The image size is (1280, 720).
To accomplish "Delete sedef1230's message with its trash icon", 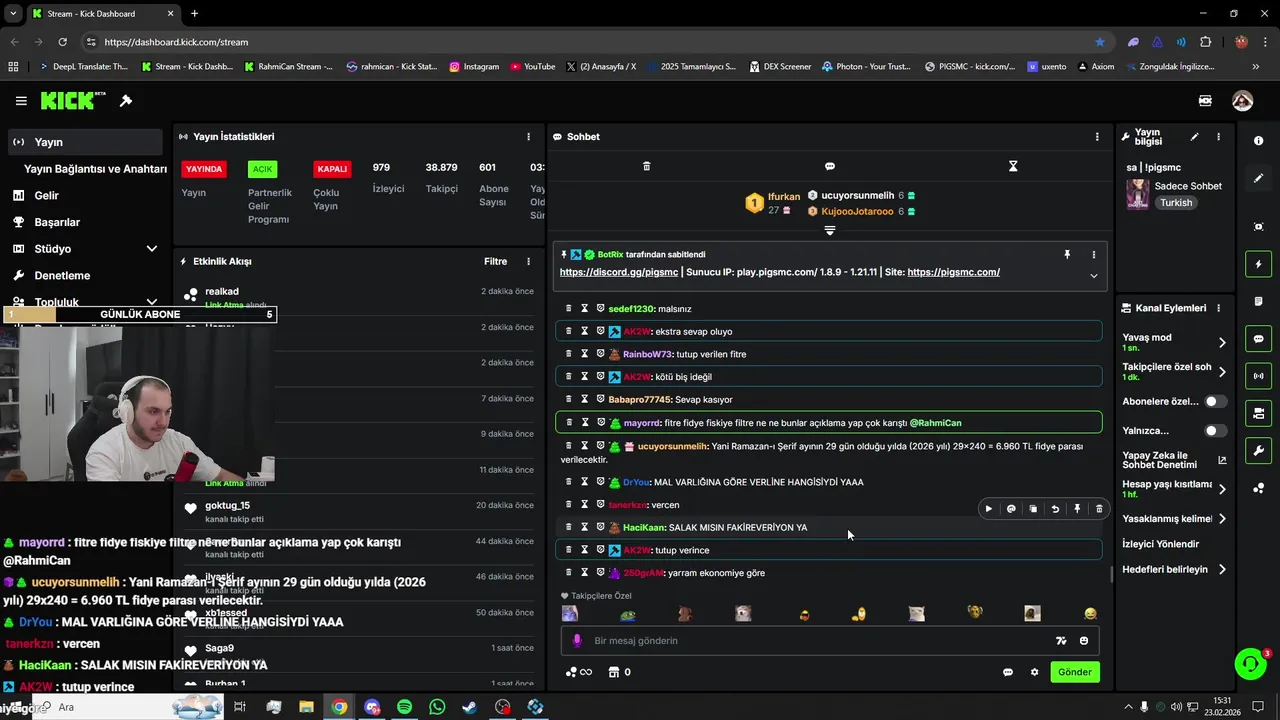I will [569, 308].
